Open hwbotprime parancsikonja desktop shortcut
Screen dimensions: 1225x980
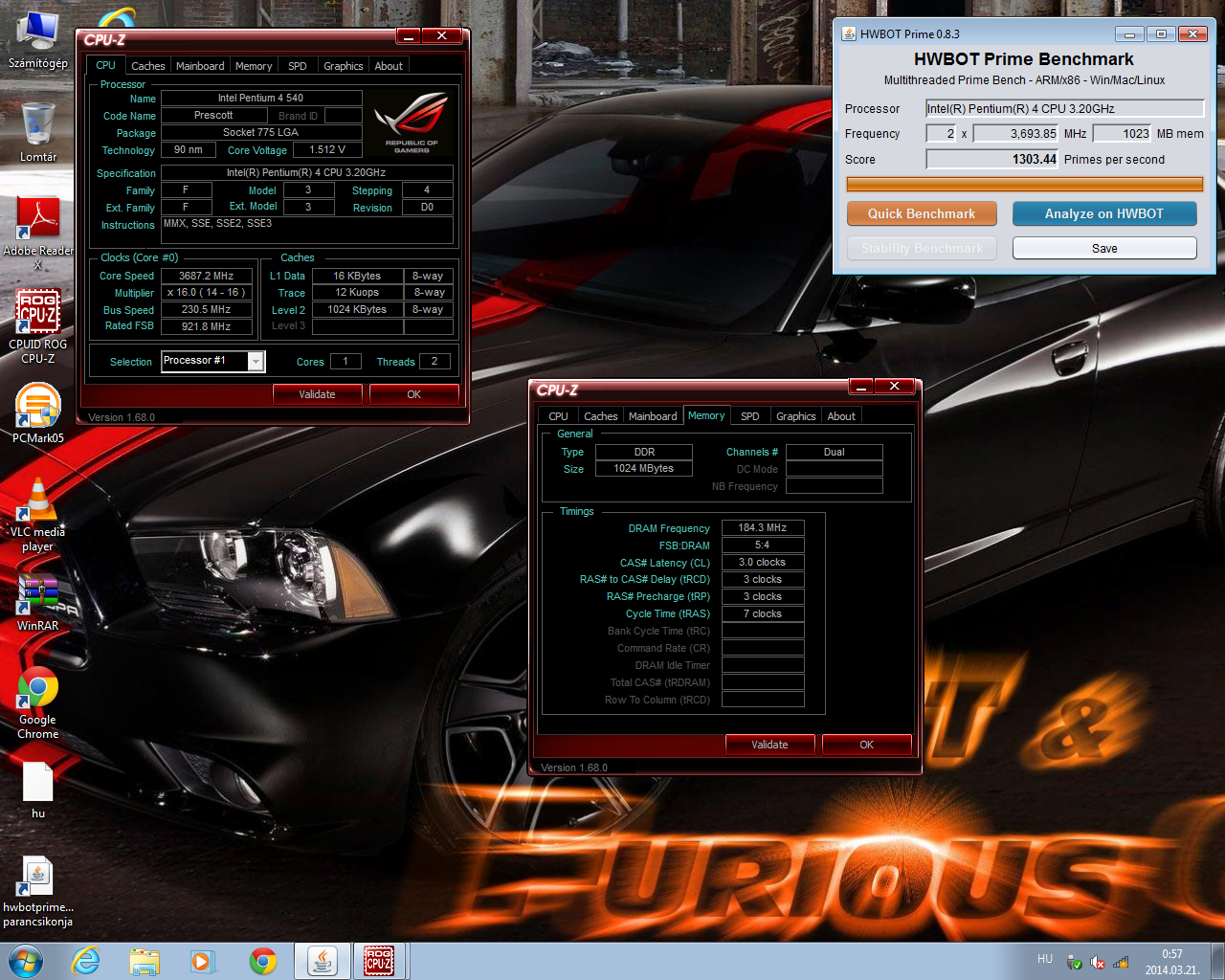38,891
